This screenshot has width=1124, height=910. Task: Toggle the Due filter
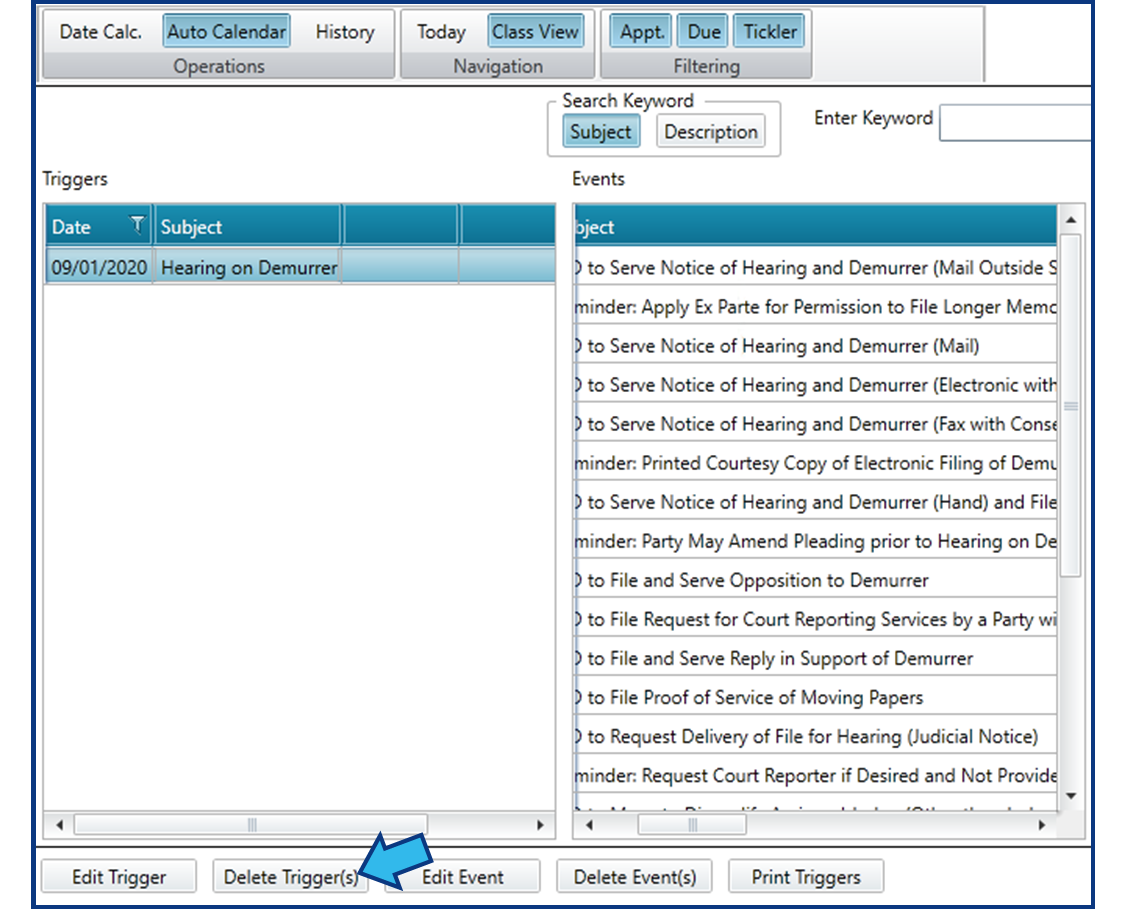pyautogui.click(x=703, y=32)
